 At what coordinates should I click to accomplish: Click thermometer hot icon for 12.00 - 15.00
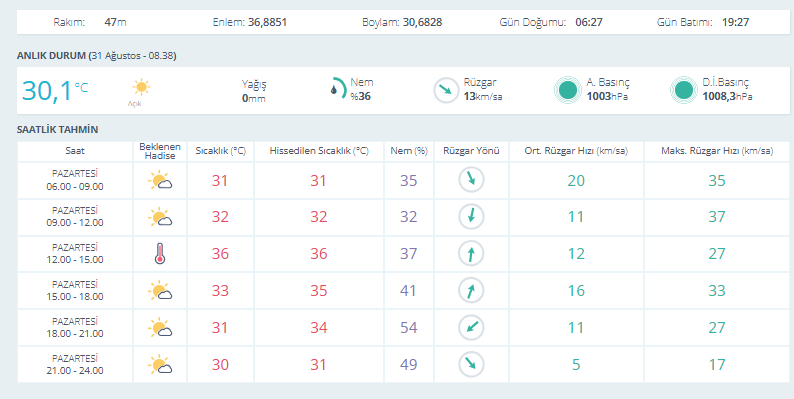160,254
